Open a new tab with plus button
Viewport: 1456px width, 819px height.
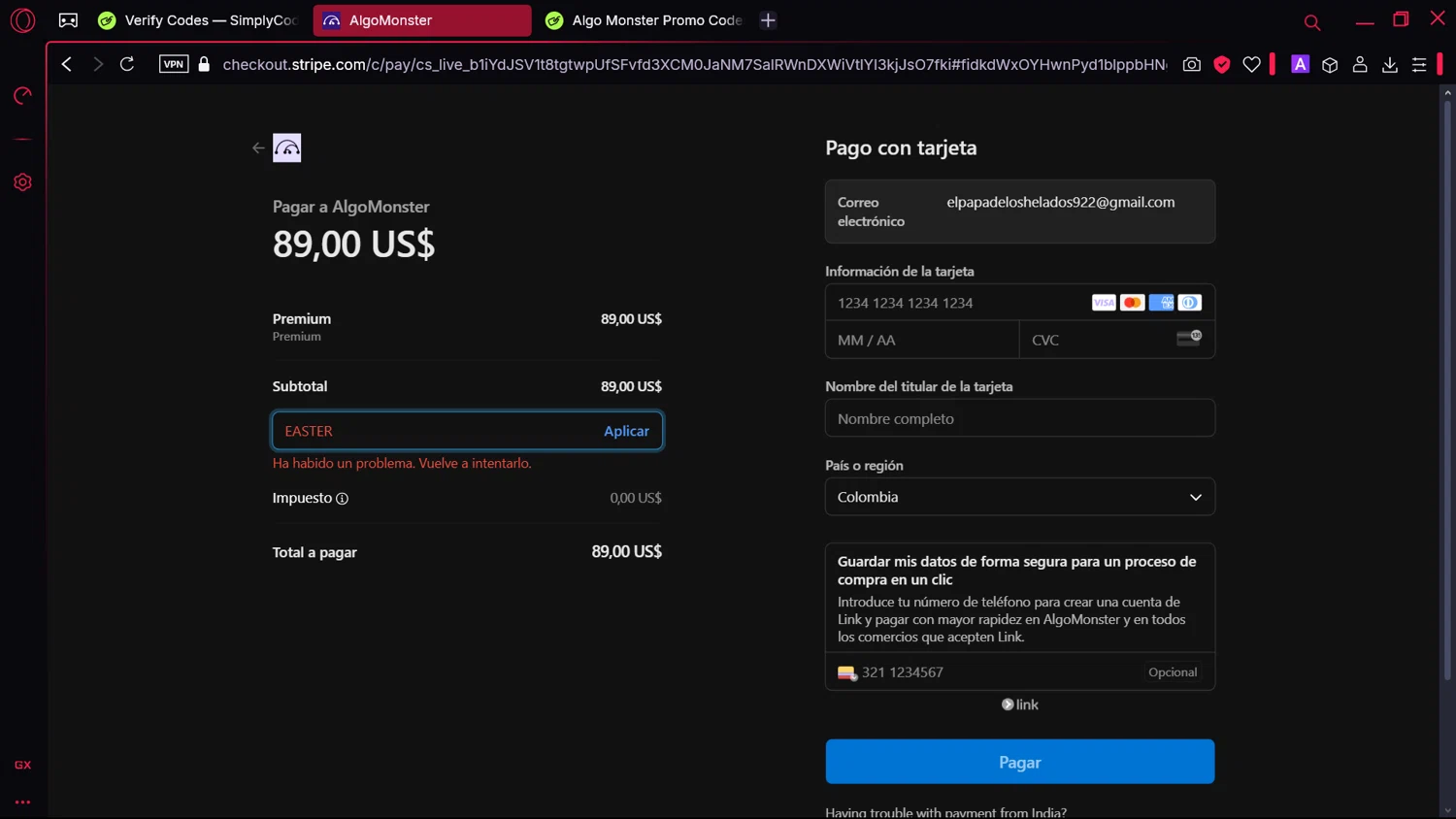click(768, 20)
